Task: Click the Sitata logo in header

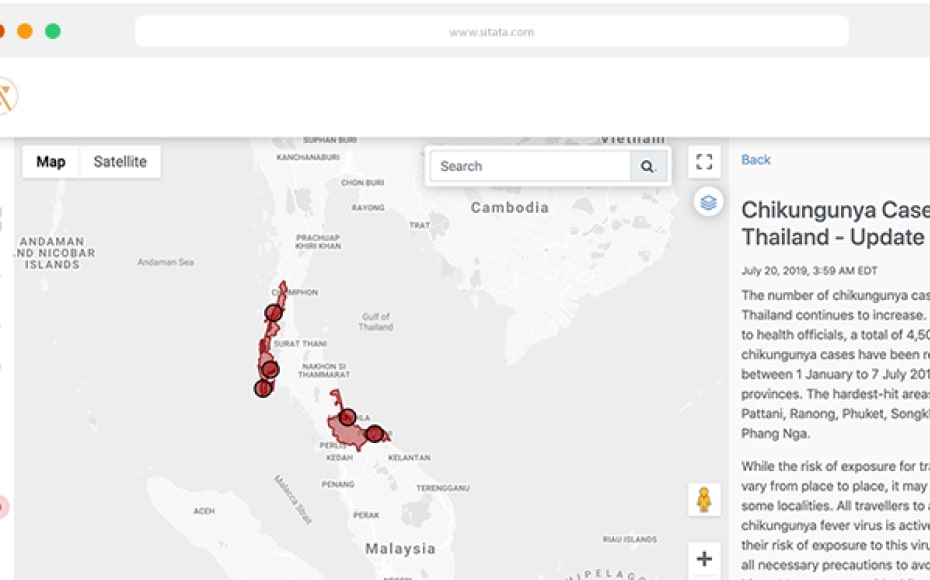Action: [6, 96]
